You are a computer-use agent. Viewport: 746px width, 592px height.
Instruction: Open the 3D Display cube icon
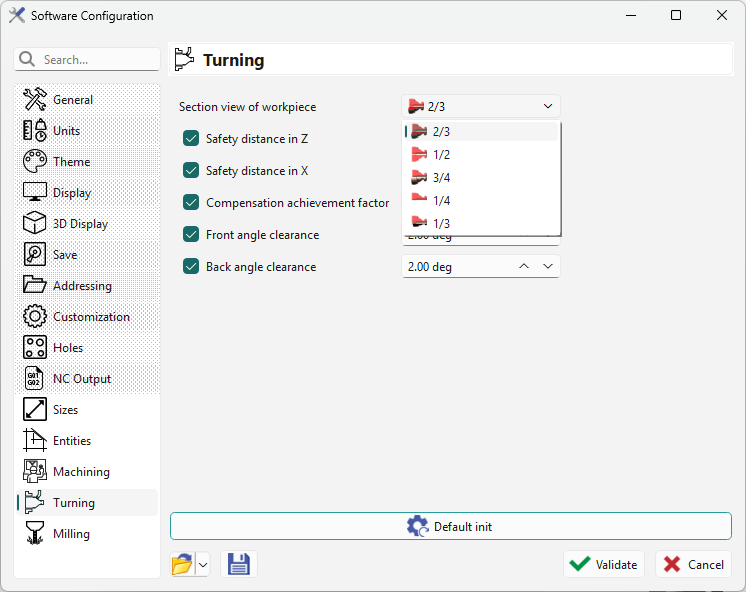click(35, 224)
